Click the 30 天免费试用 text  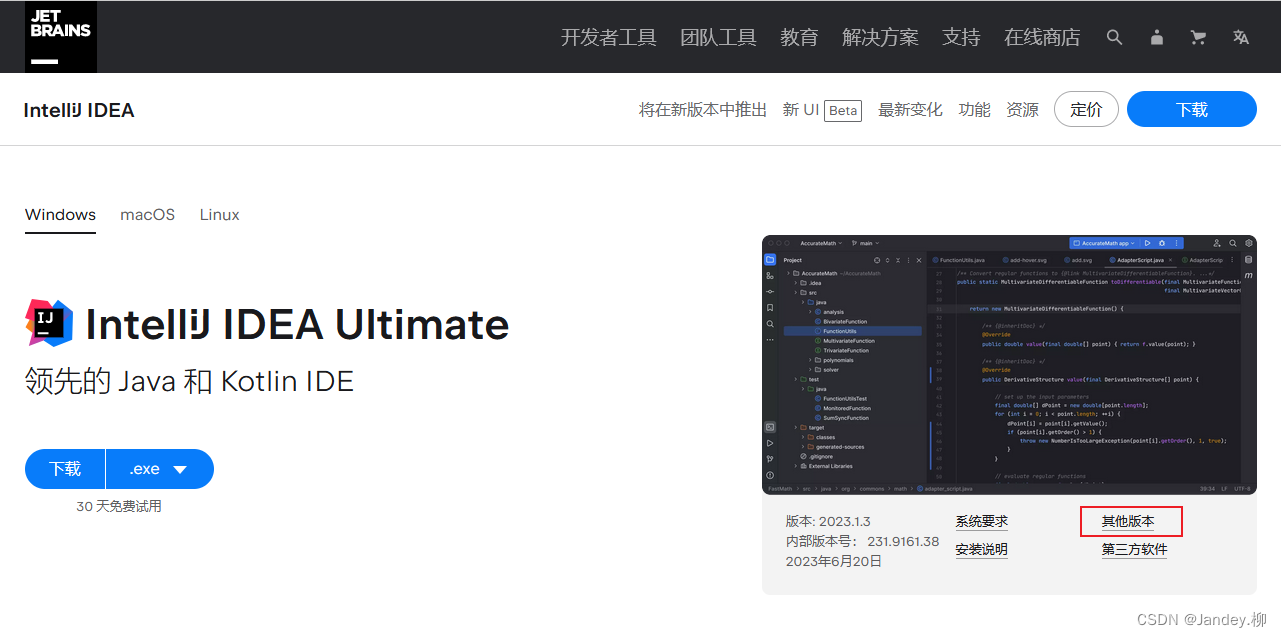pyautogui.click(x=119, y=507)
